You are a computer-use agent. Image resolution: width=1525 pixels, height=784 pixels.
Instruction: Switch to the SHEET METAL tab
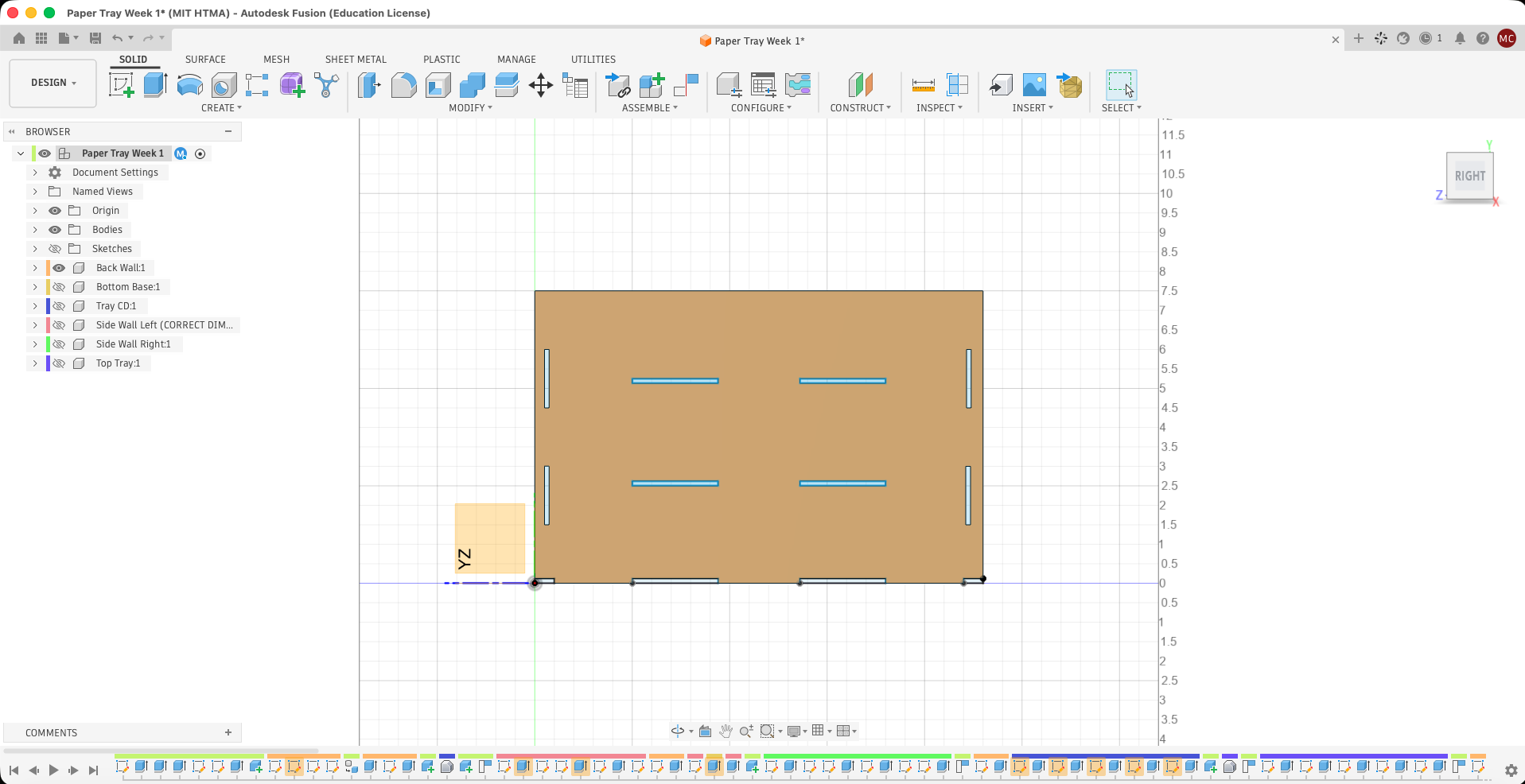(356, 60)
